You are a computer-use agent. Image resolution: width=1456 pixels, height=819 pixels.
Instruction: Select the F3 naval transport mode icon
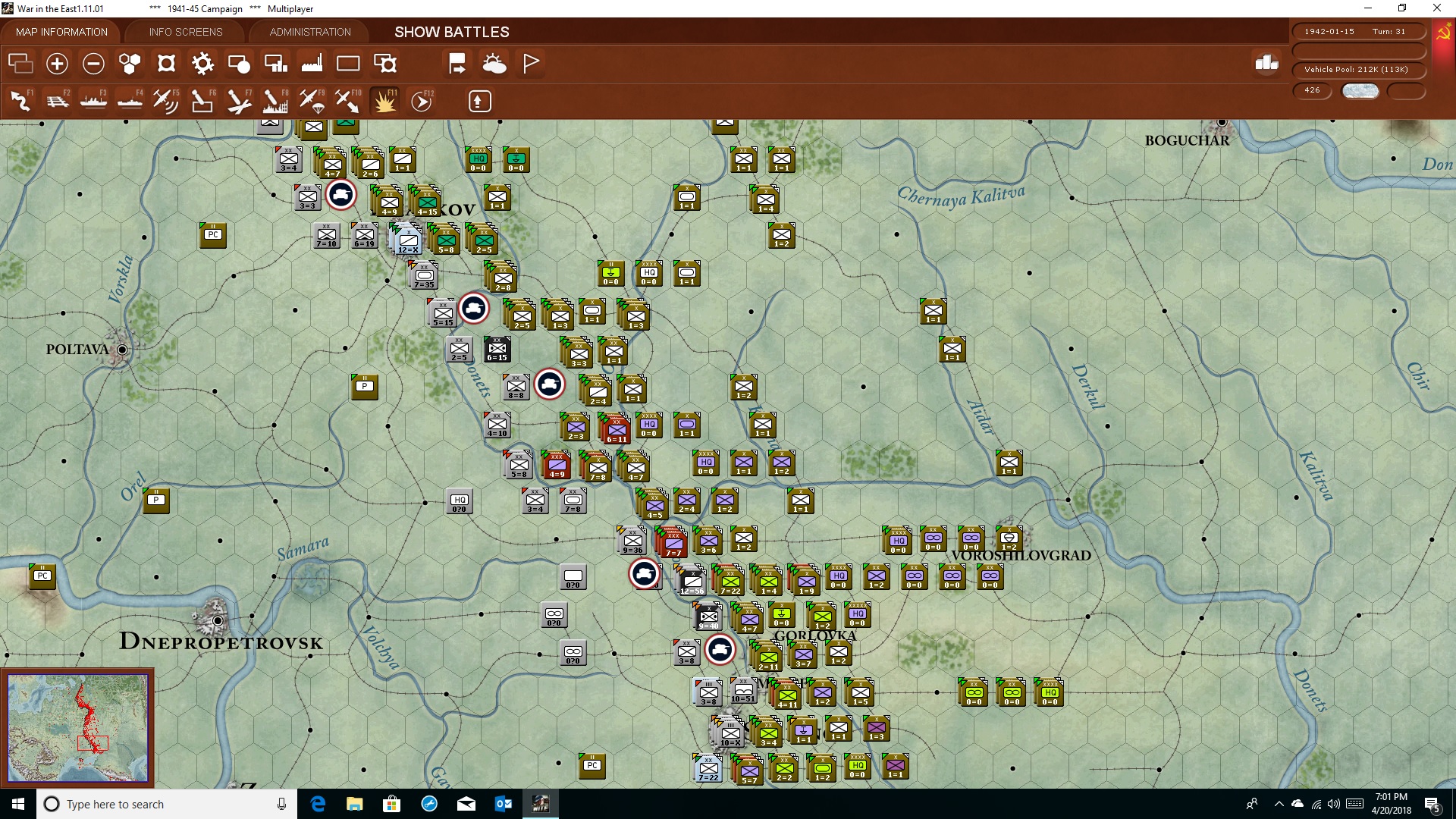(93, 101)
